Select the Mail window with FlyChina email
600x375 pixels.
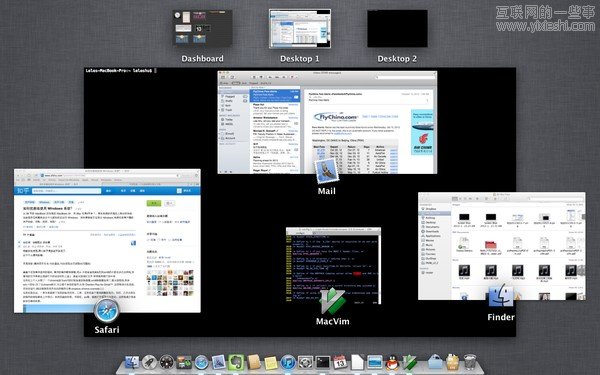(x=327, y=122)
